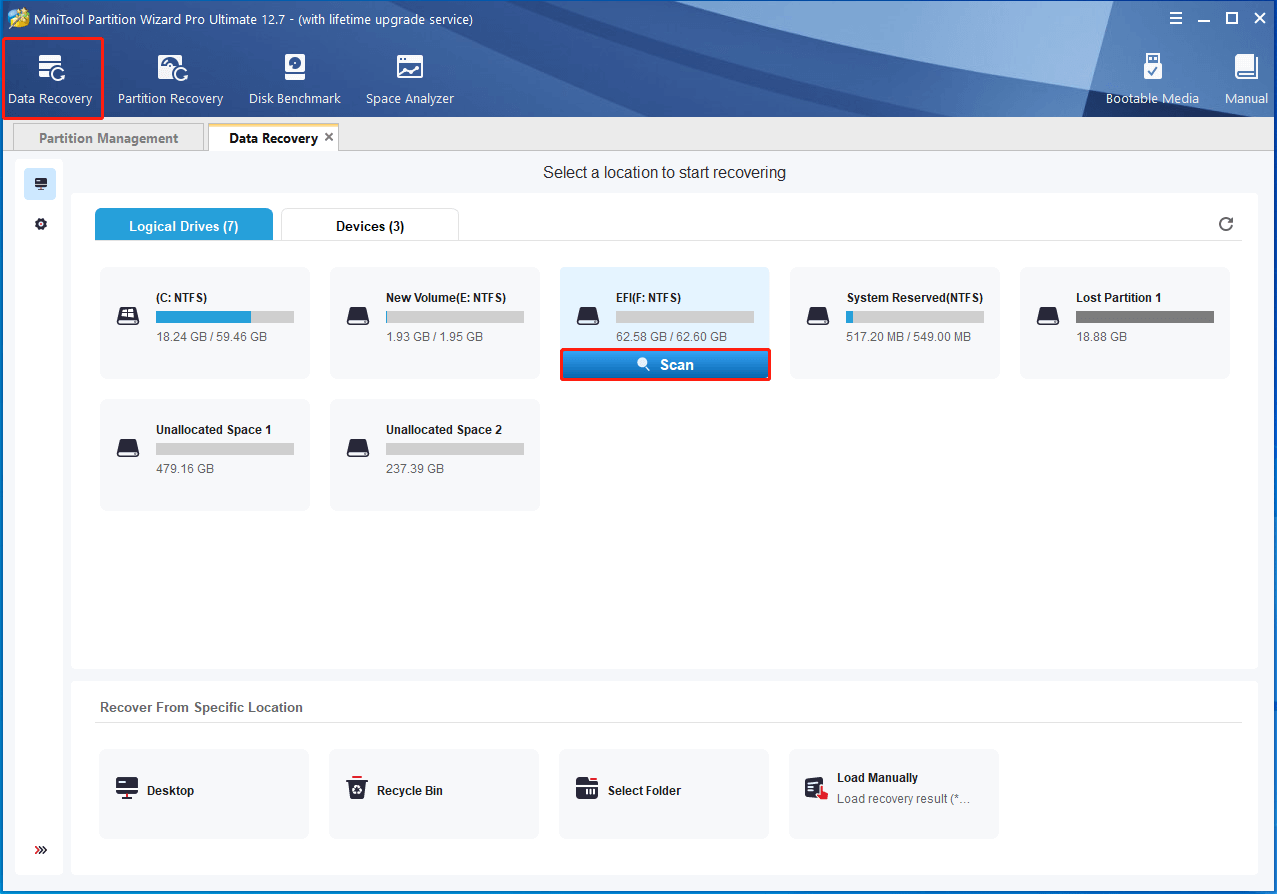Select the Data Recovery tab
The height and width of the screenshot is (894, 1277).
(273, 138)
